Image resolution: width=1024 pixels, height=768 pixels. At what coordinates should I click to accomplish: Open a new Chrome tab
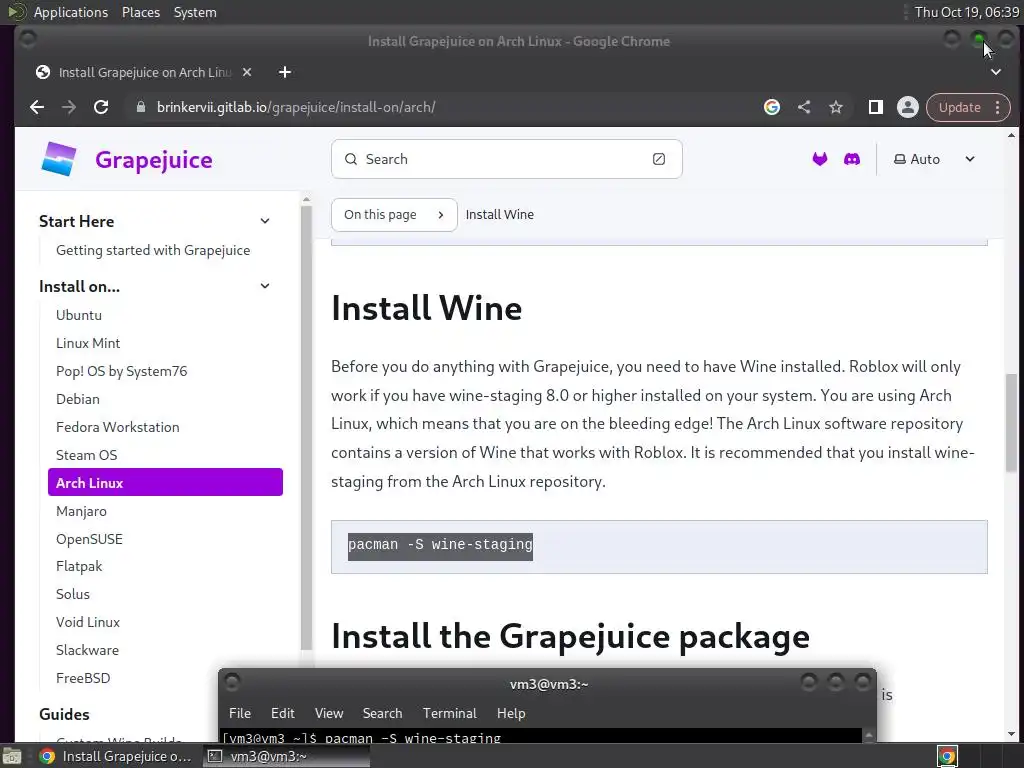click(x=285, y=72)
